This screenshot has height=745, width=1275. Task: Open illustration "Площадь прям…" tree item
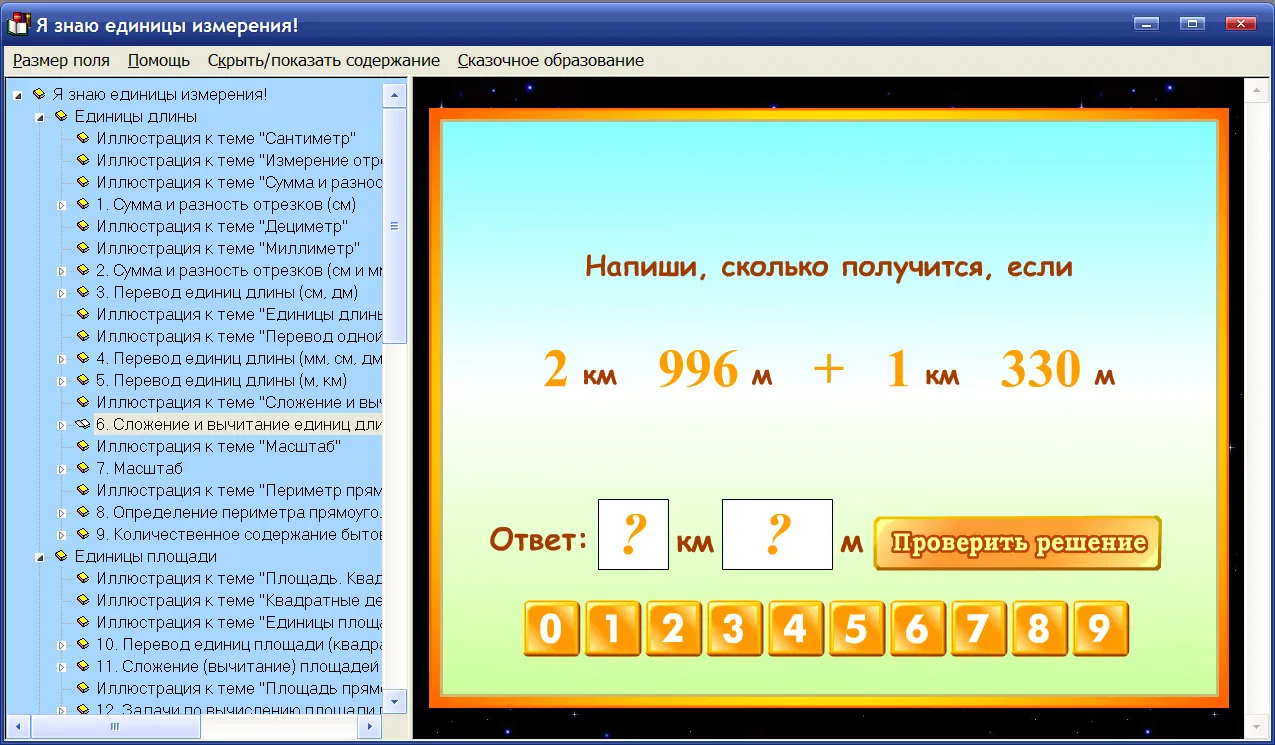coord(240,688)
